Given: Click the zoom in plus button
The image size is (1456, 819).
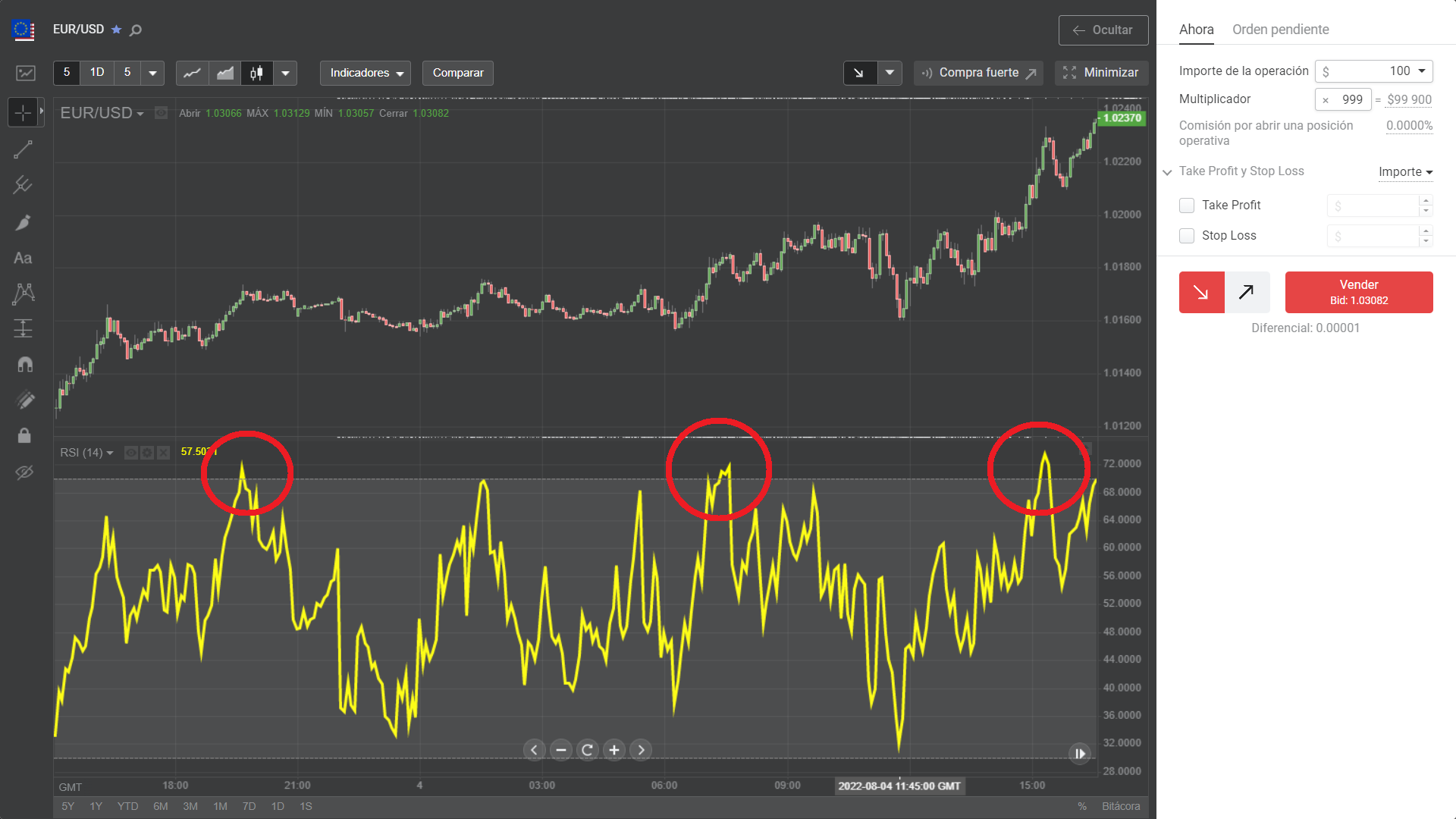Looking at the screenshot, I should click(x=614, y=750).
